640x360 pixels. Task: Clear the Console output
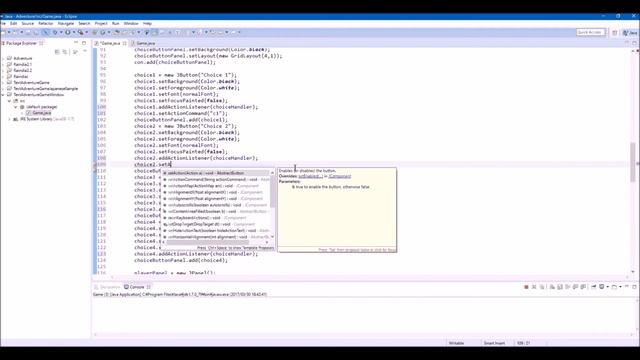[x=552, y=287]
